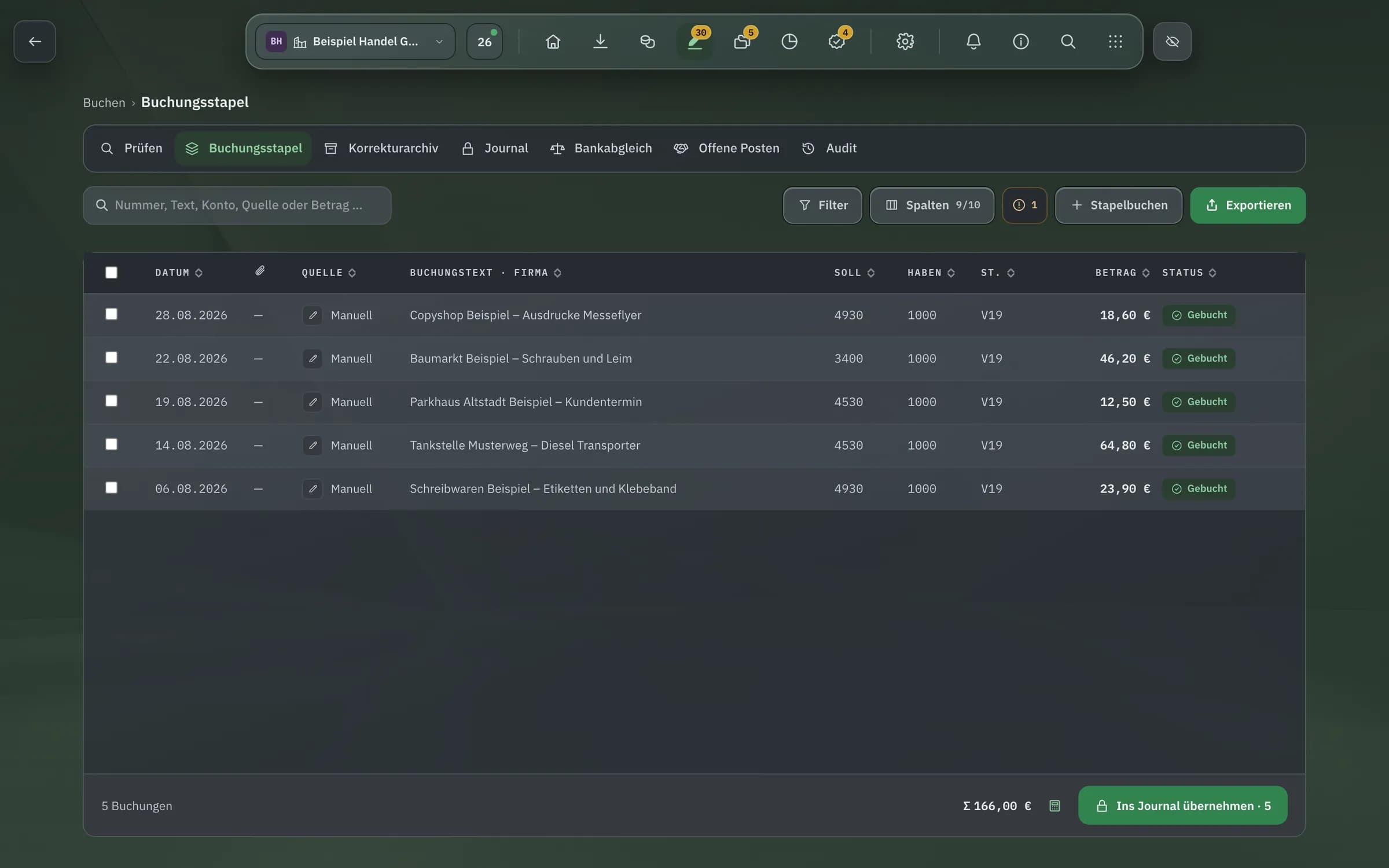Open the download/import icon
Image resolution: width=1389 pixels, height=868 pixels.
click(600, 42)
